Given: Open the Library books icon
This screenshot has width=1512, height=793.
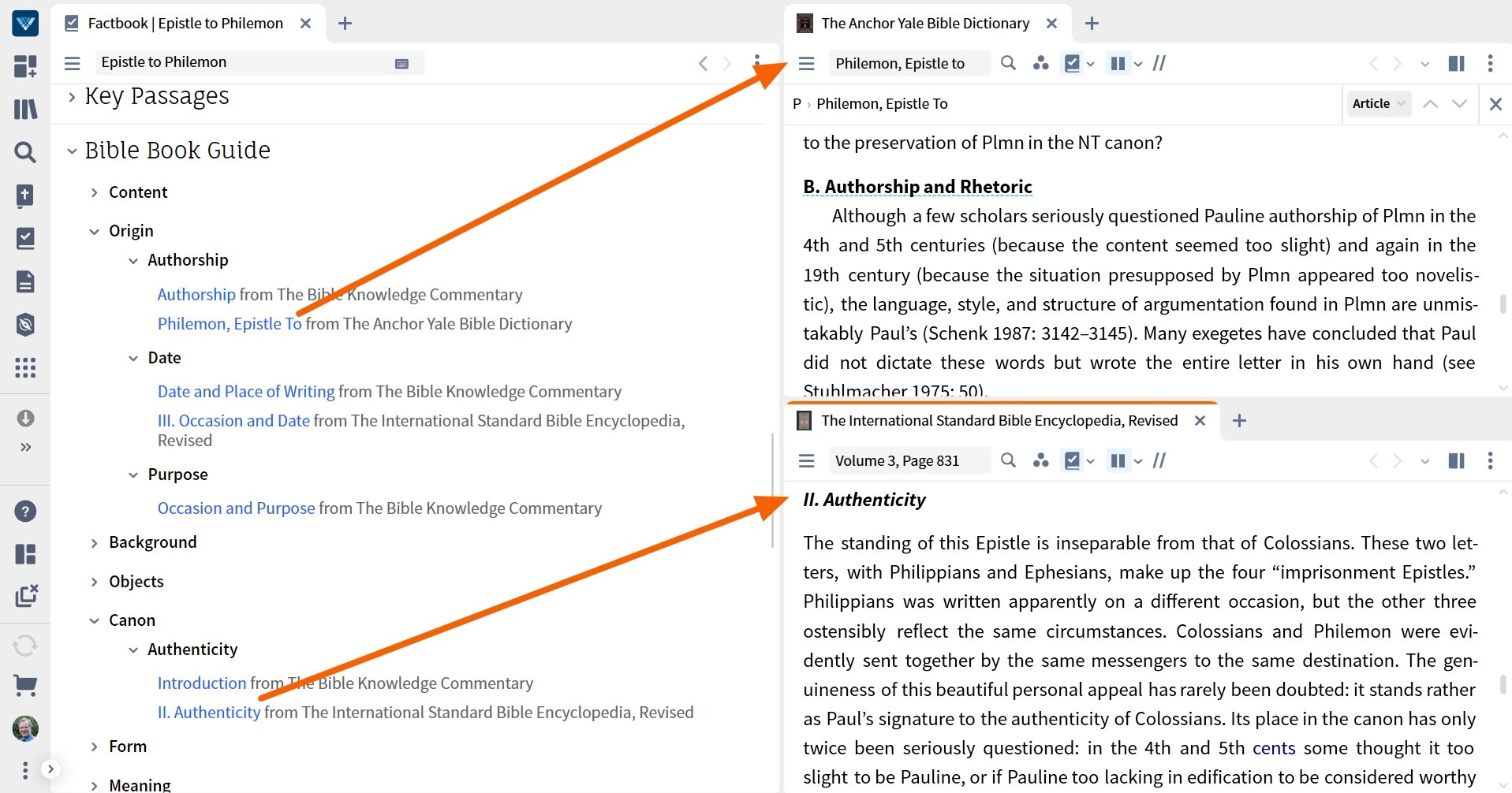Looking at the screenshot, I should coord(25,109).
